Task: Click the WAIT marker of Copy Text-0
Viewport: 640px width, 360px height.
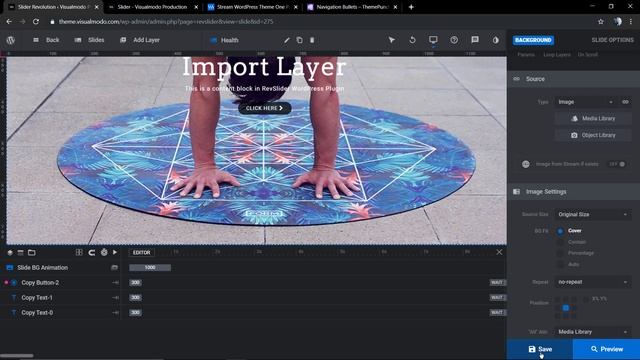Action: pyautogui.click(x=498, y=313)
